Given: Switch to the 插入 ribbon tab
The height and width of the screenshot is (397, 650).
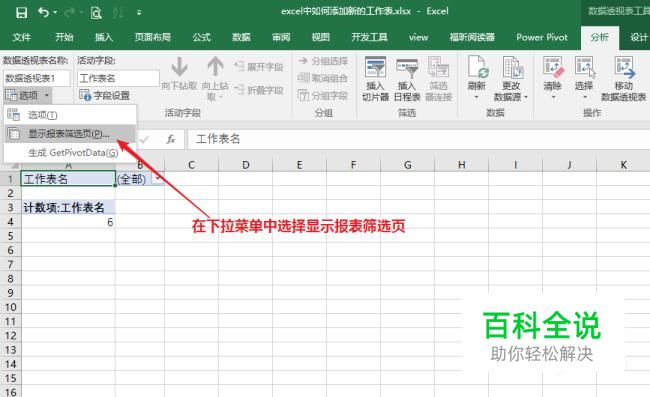Looking at the screenshot, I should tap(104, 37).
